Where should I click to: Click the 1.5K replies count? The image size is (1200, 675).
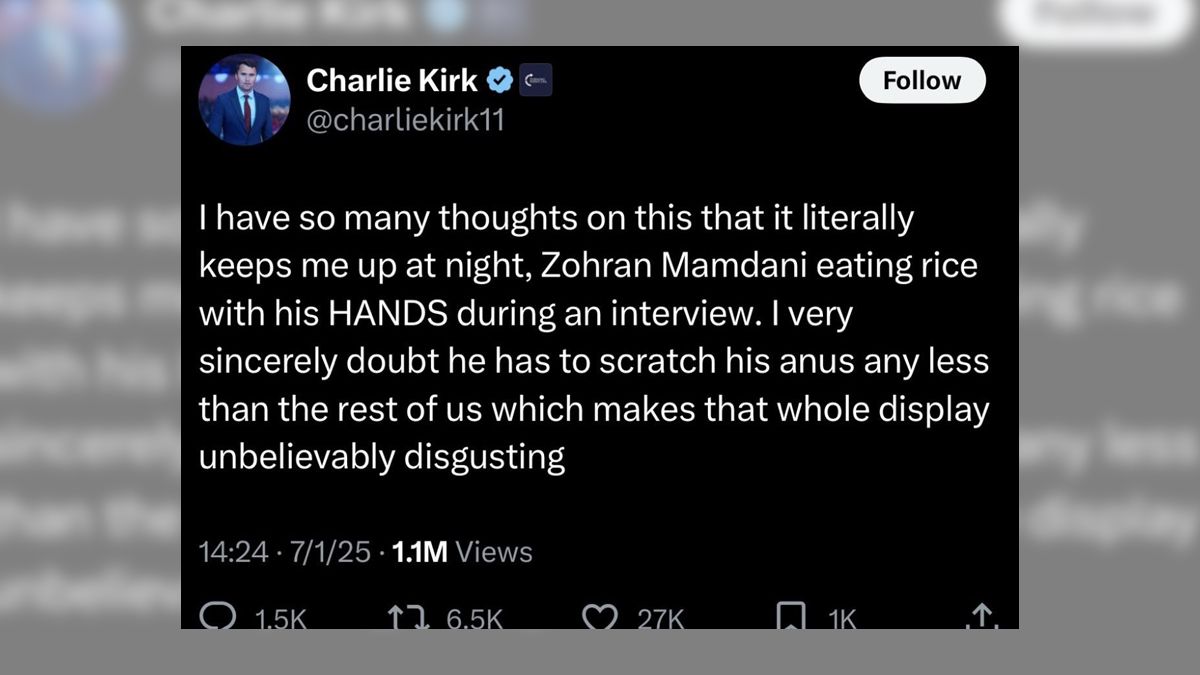point(280,620)
